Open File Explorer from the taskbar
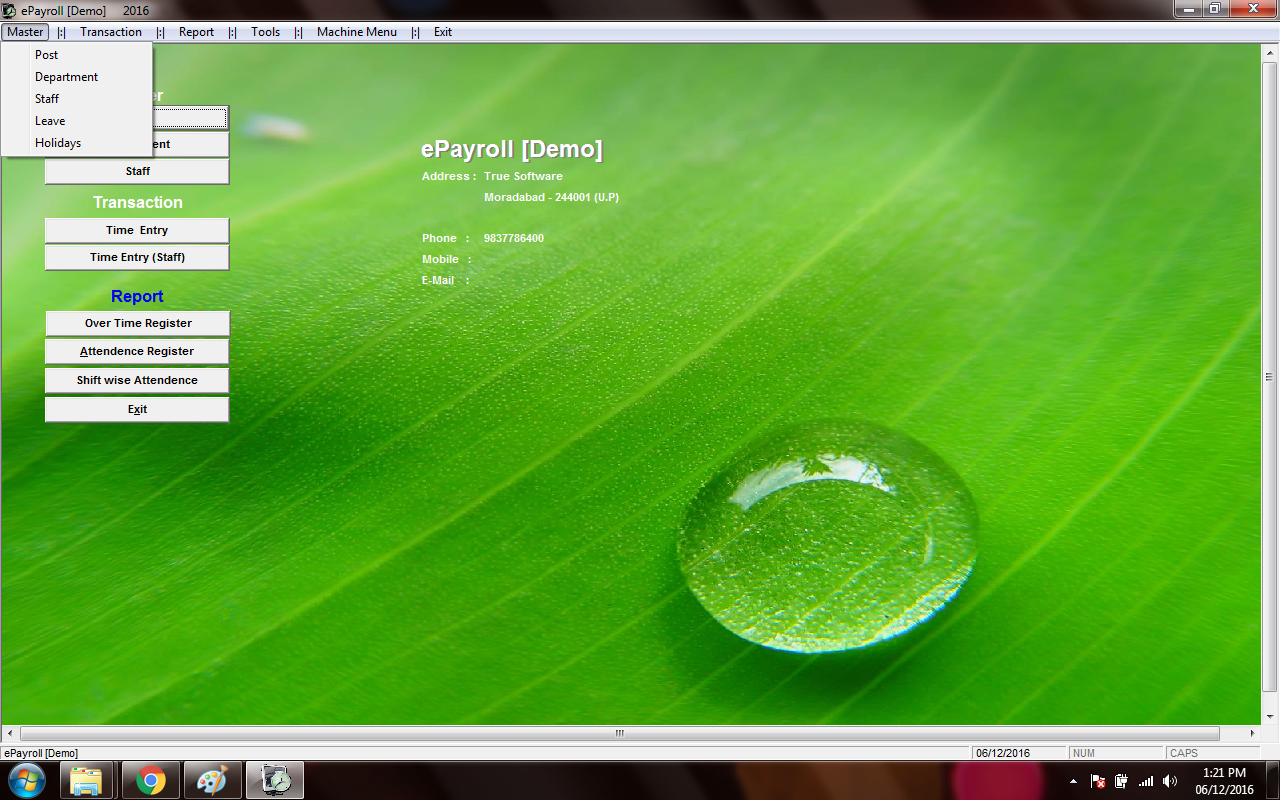The width and height of the screenshot is (1280, 800). (x=86, y=780)
